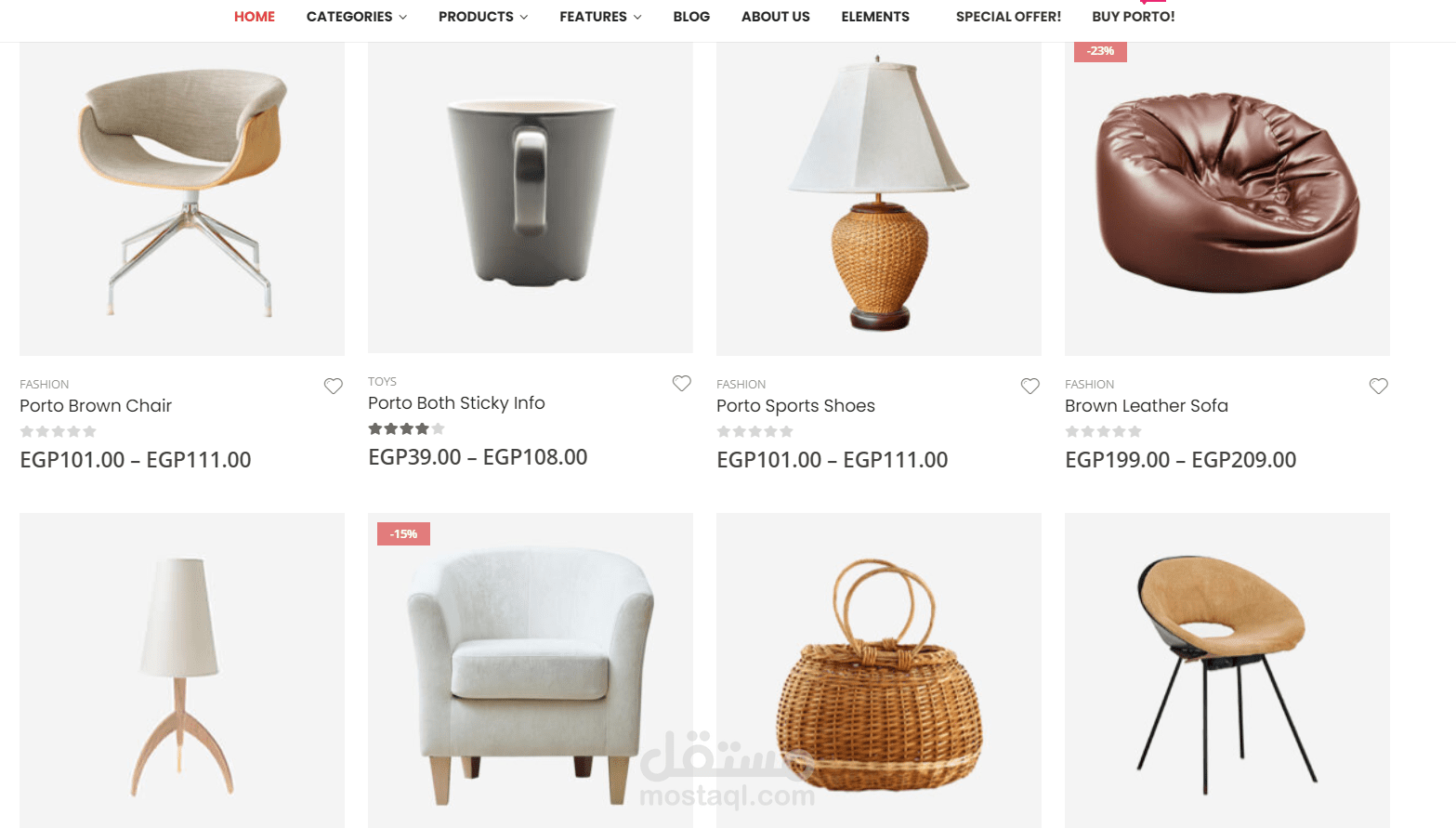This screenshot has height=828, width=1456.
Task: Toggle wishlist heart for Porto Sports Shoes
Action: [1030, 386]
